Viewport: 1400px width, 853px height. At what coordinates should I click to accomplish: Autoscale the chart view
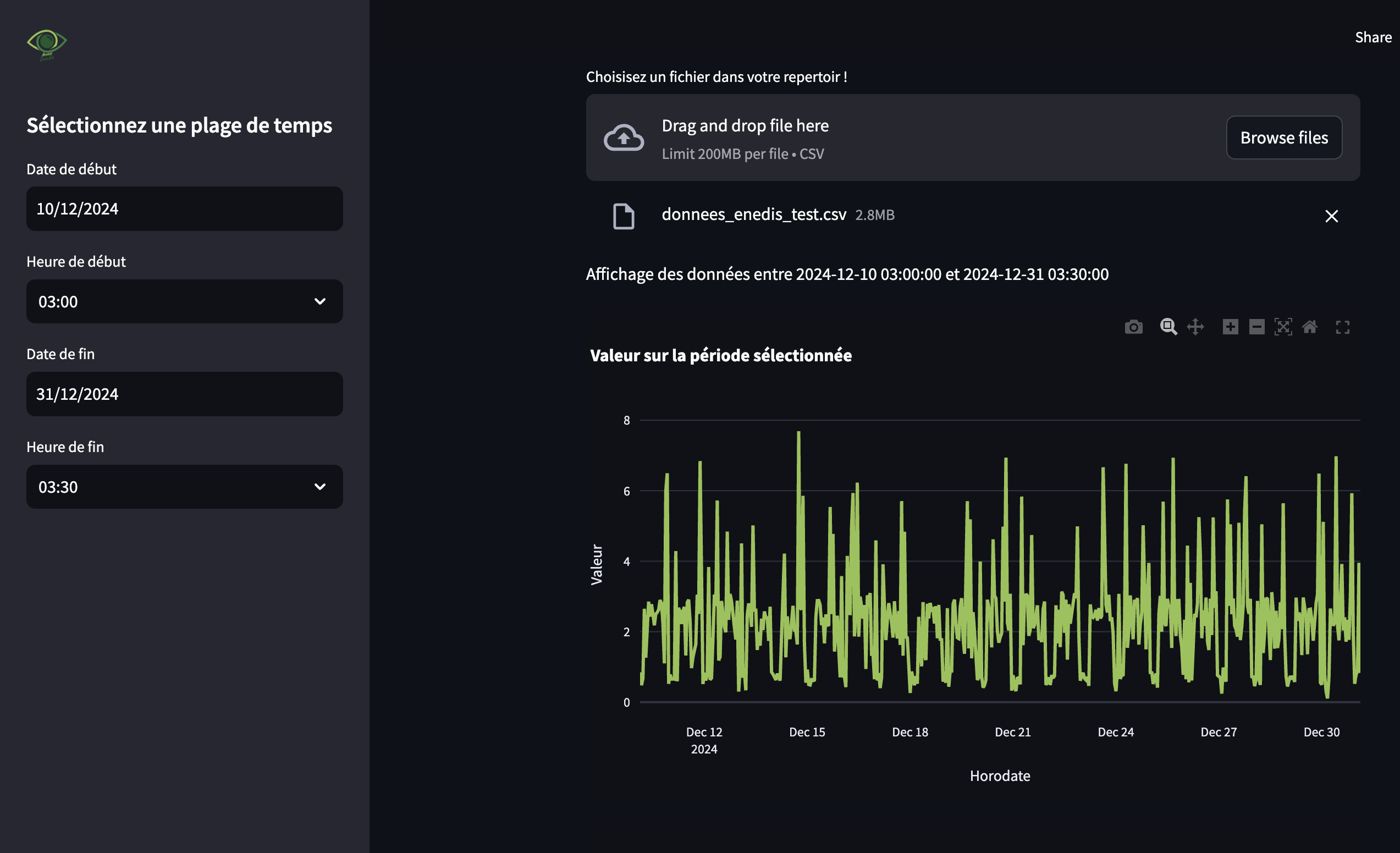click(x=1283, y=327)
